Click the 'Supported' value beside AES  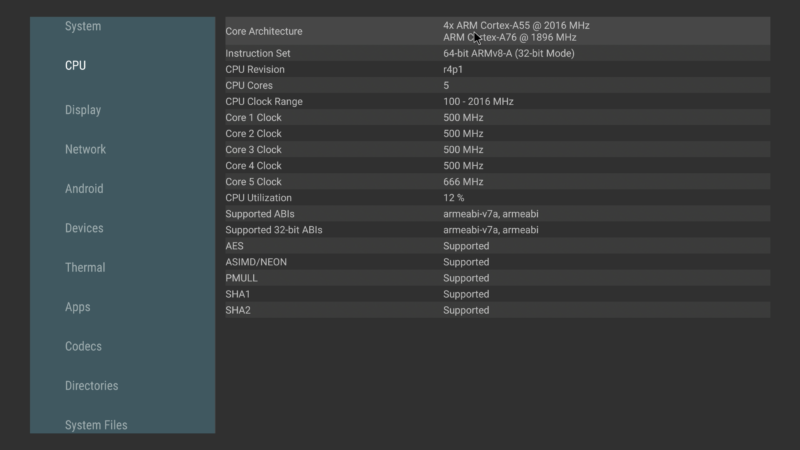466,246
